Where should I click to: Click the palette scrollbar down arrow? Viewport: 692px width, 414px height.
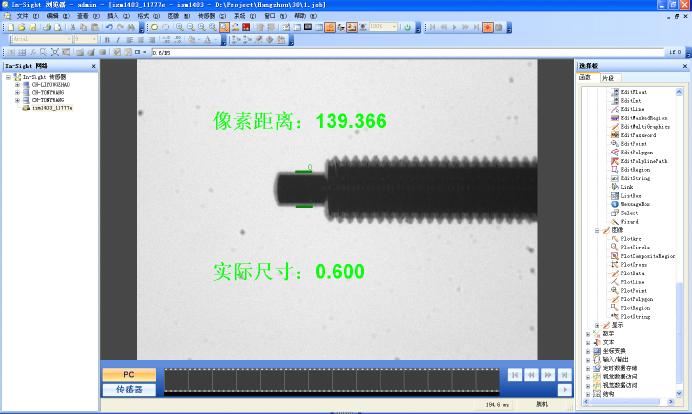pyautogui.click(x=679, y=393)
